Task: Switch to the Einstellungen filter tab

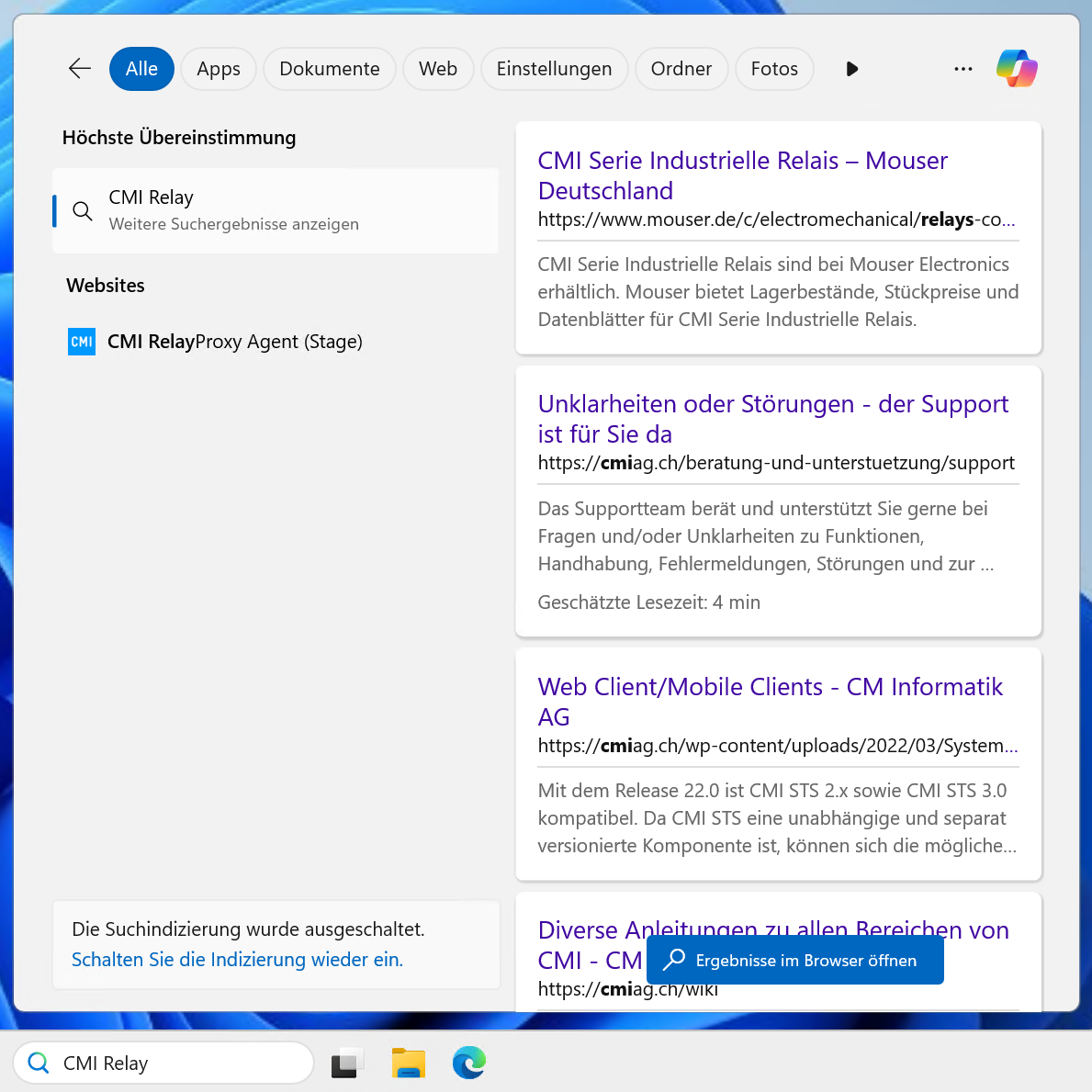Action: pos(555,69)
